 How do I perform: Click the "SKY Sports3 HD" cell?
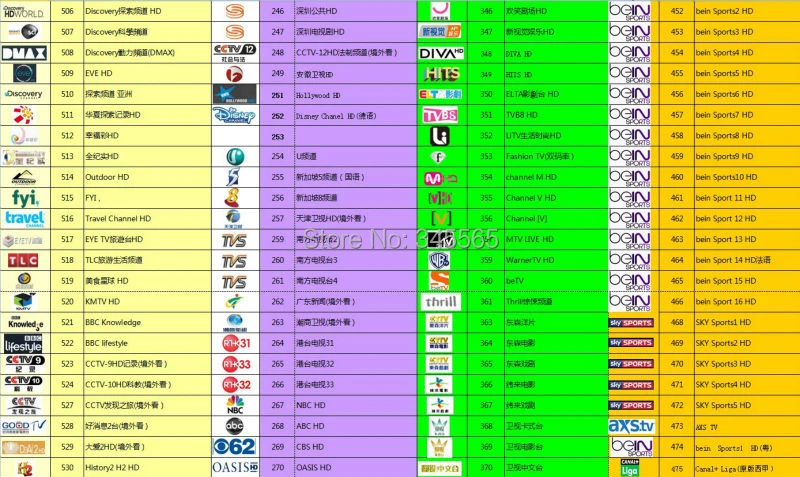pos(747,364)
